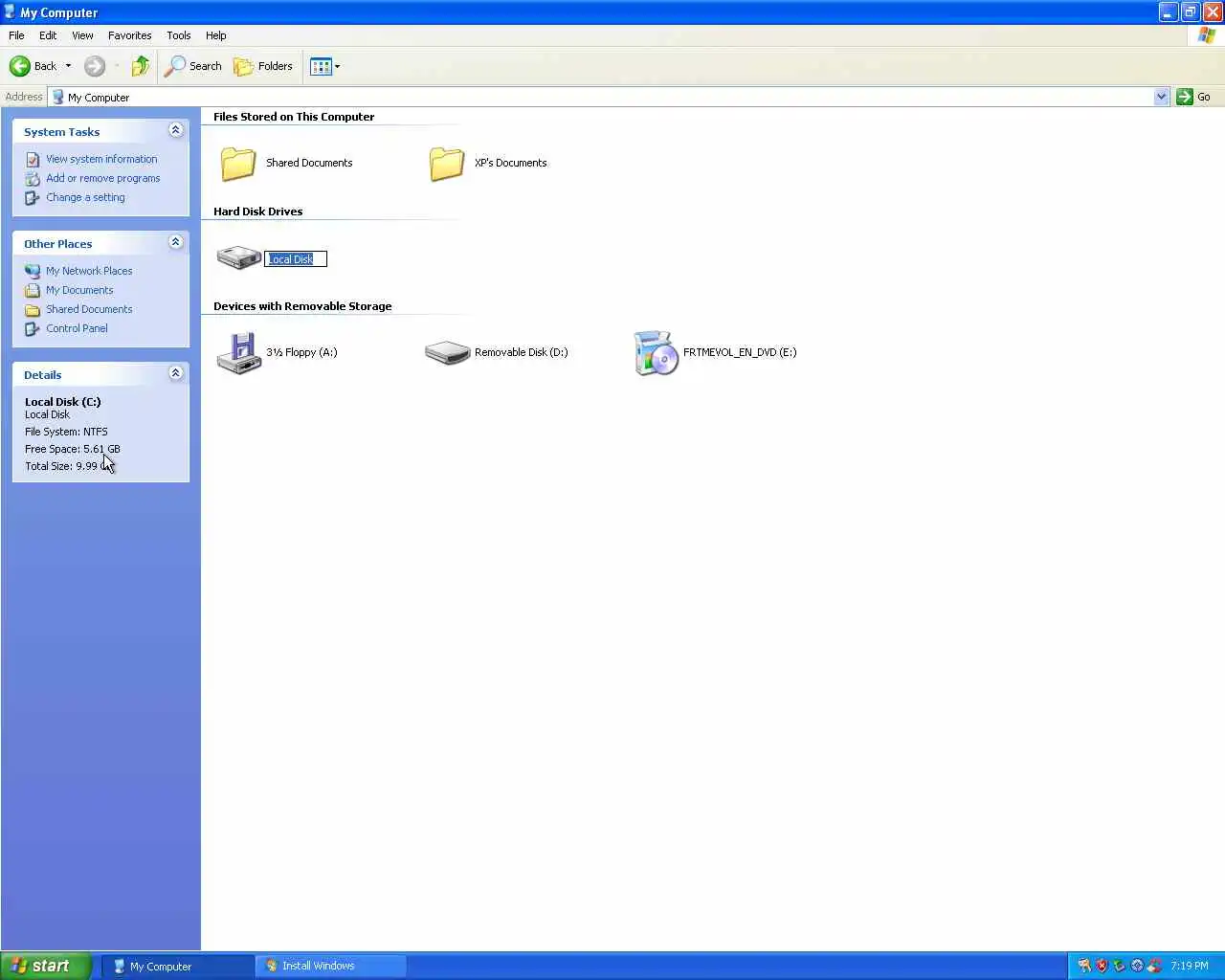
Task: Select the Local Disk drive icon
Action: 238,257
